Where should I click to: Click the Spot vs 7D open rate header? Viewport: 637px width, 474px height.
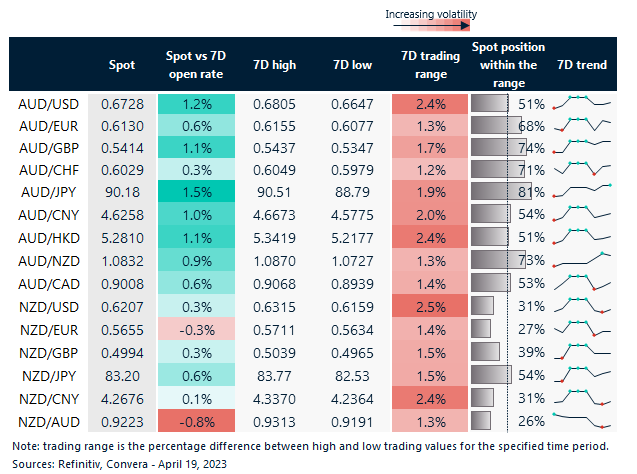[x=196, y=65]
